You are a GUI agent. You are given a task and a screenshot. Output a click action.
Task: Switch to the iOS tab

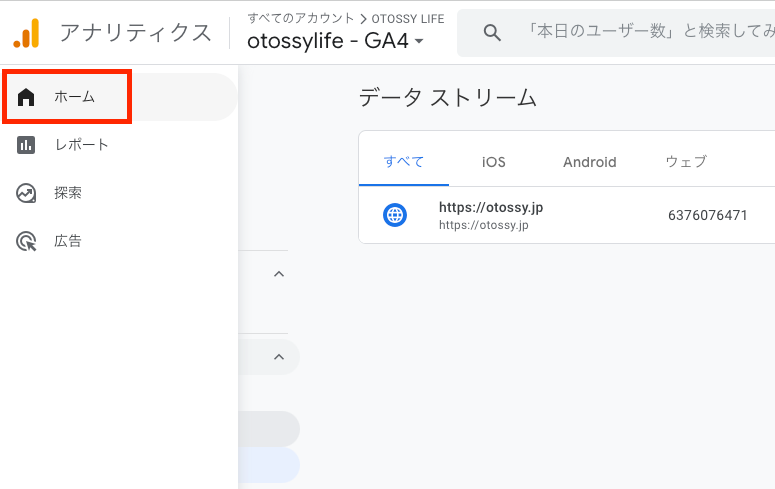tap(494, 162)
